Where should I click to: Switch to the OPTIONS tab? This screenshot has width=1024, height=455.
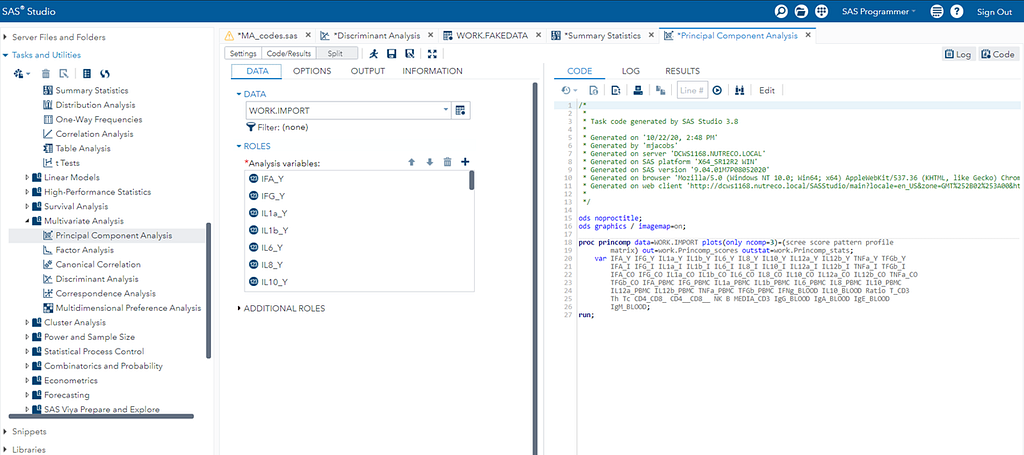[x=312, y=71]
